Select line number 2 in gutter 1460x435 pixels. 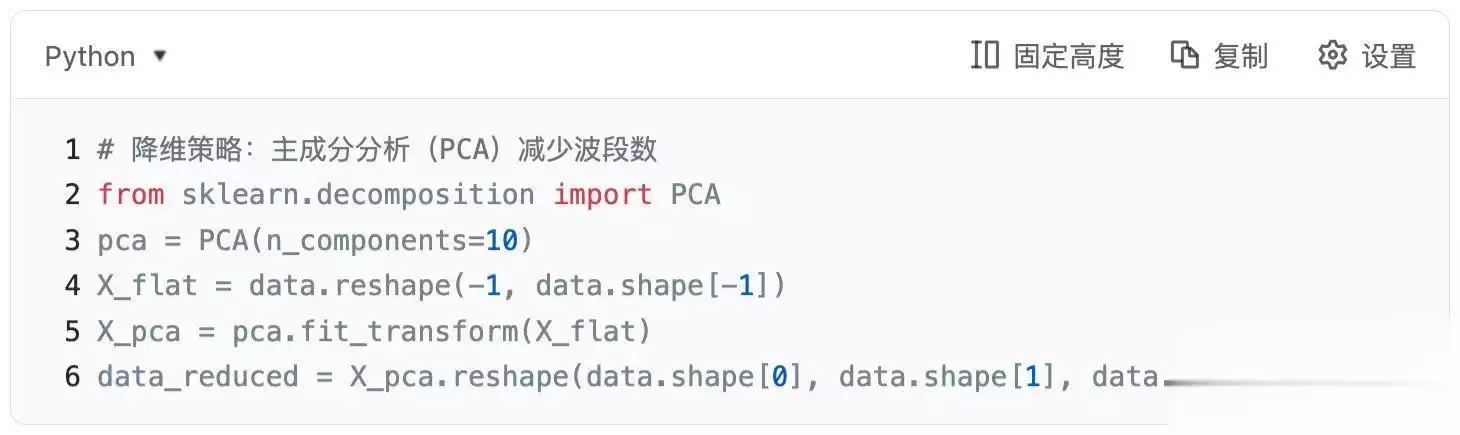click(x=72, y=194)
